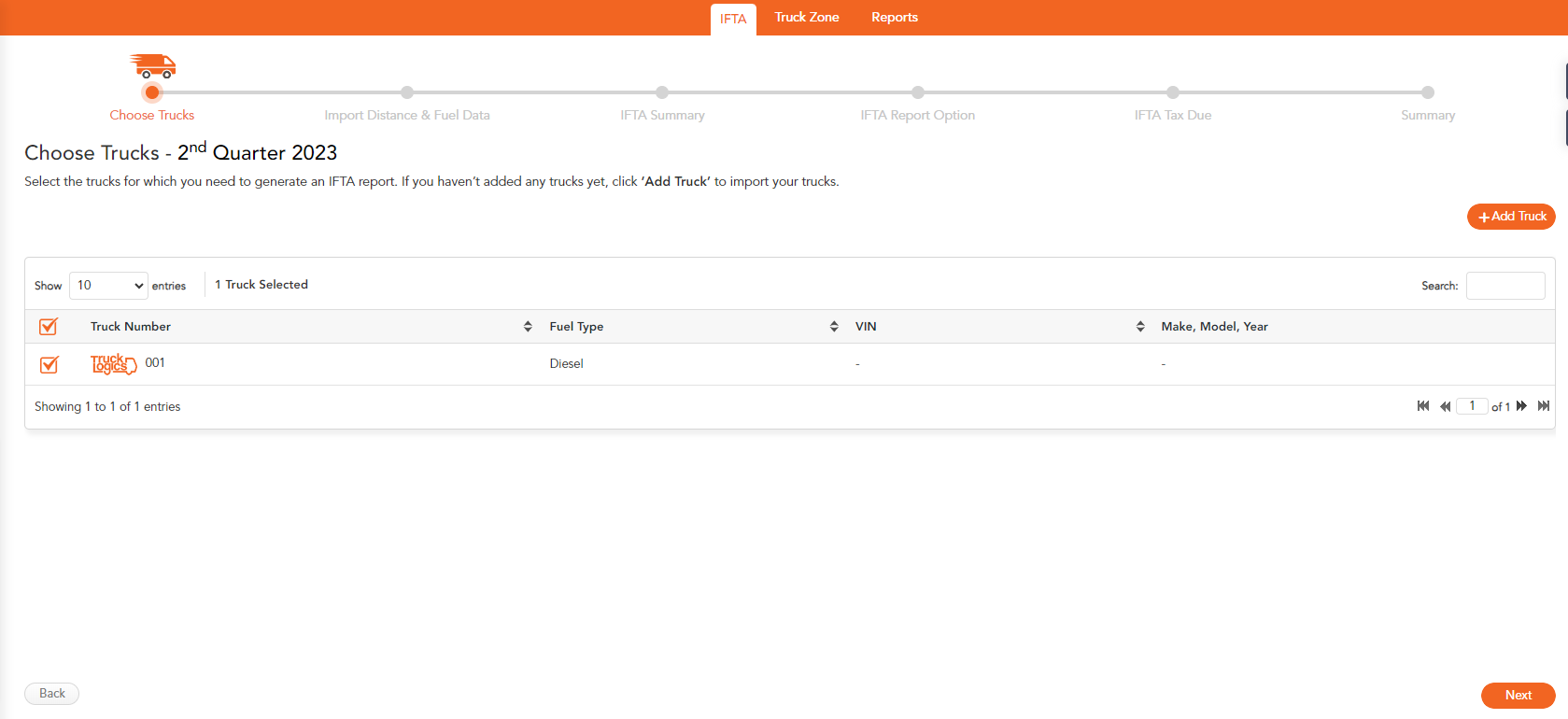The height and width of the screenshot is (719, 1568).
Task: Click the Import Distance & Fuel Data step marker
Action: 407,92
